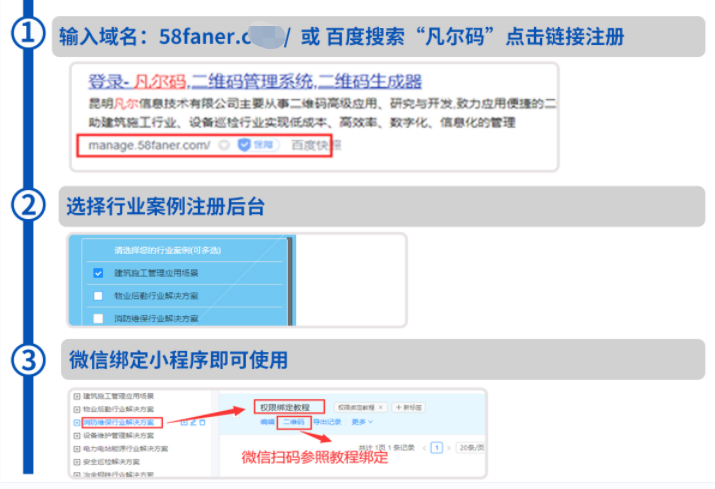
Task: Click the 微信绑定小程序即可使用 step heading
Action: 178,360
